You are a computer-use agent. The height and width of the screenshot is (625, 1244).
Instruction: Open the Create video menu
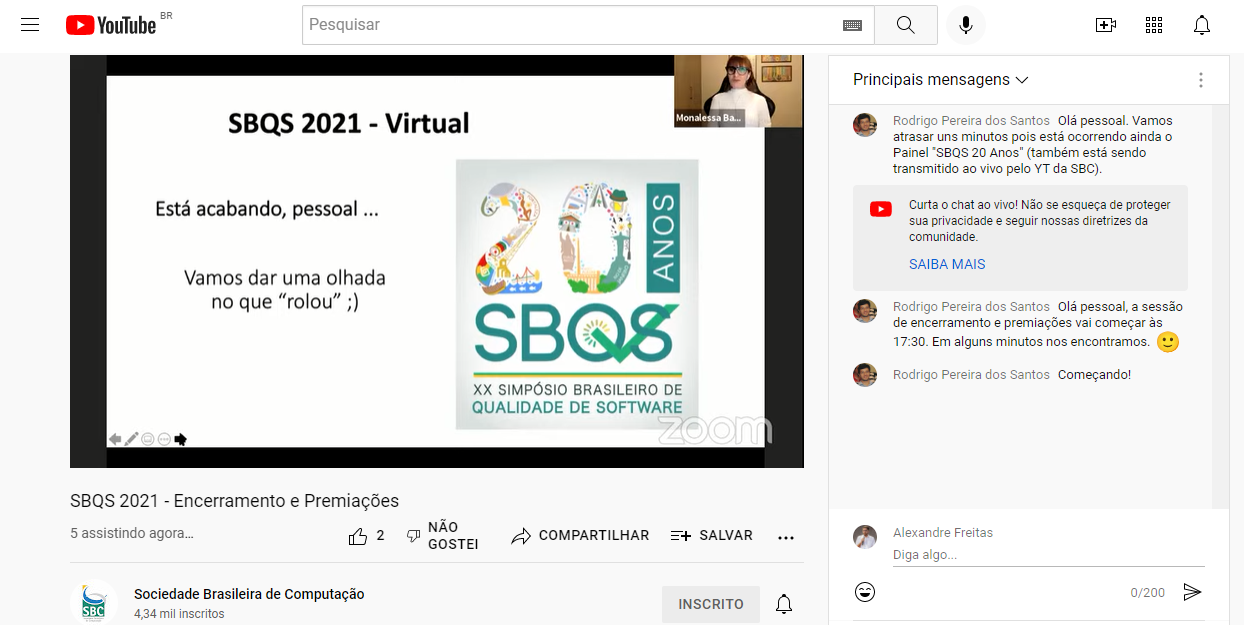click(1105, 25)
